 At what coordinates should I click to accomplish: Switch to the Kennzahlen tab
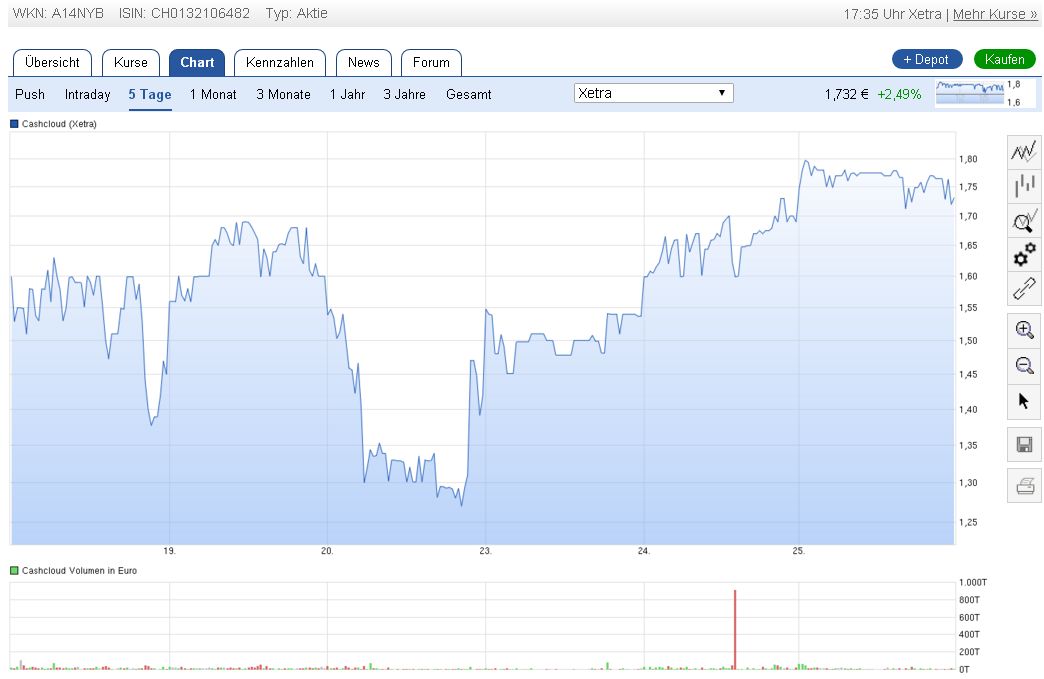click(280, 62)
